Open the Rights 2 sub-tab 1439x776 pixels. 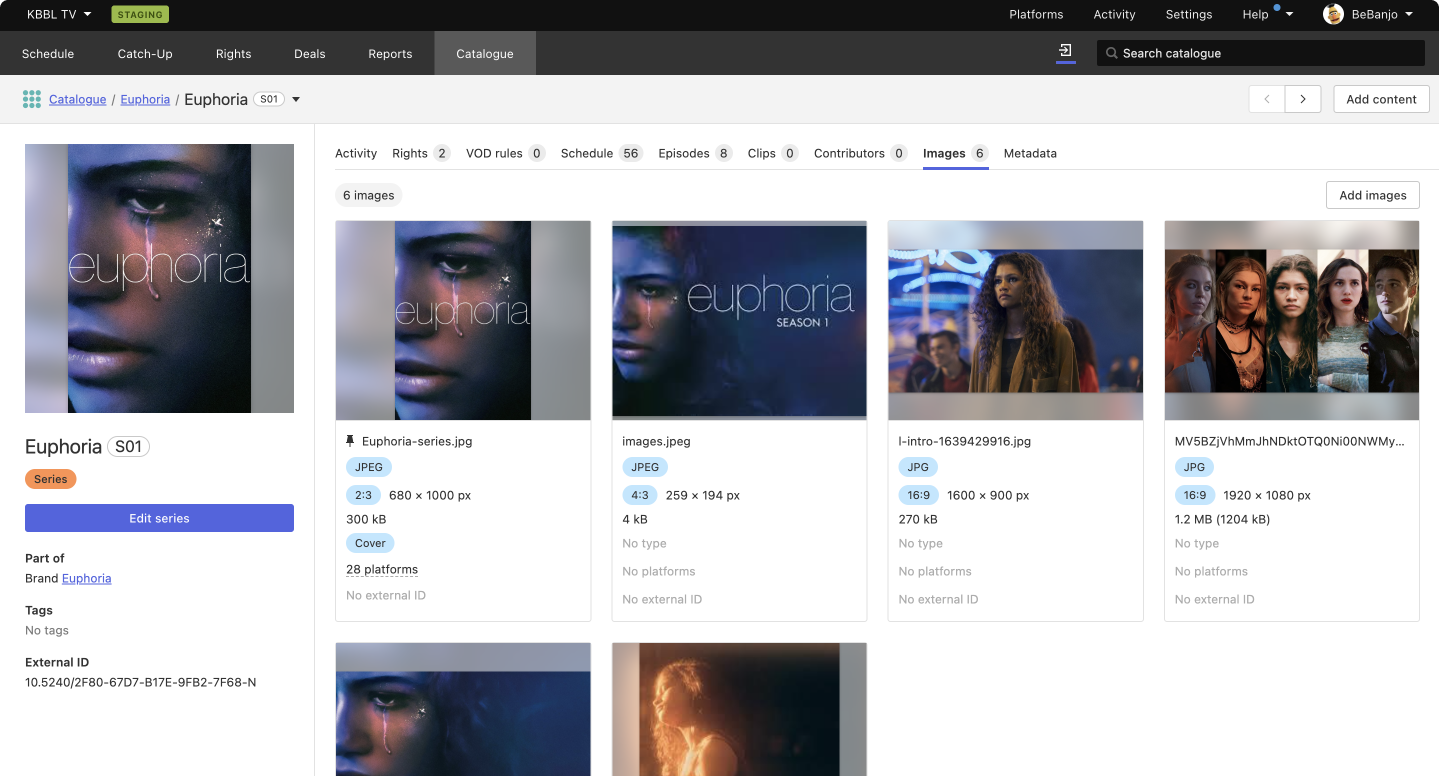[x=421, y=153]
